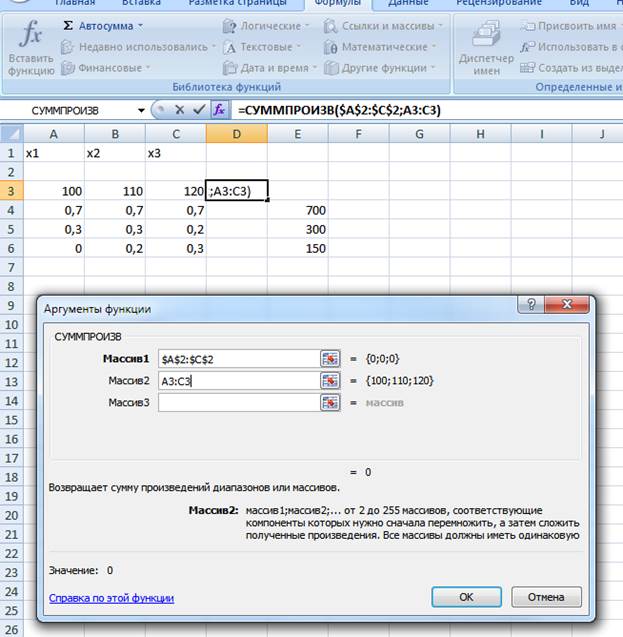Cancel formula entry with the X icon

(181, 109)
